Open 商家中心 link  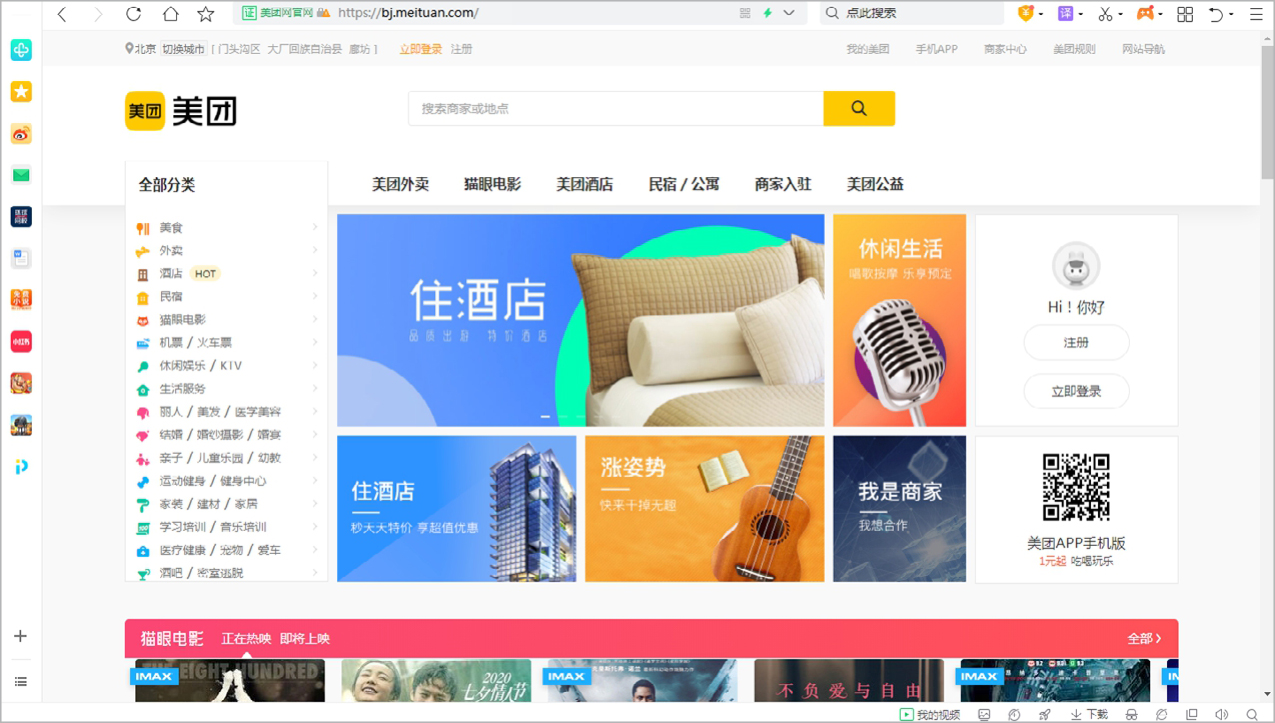(1005, 49)
